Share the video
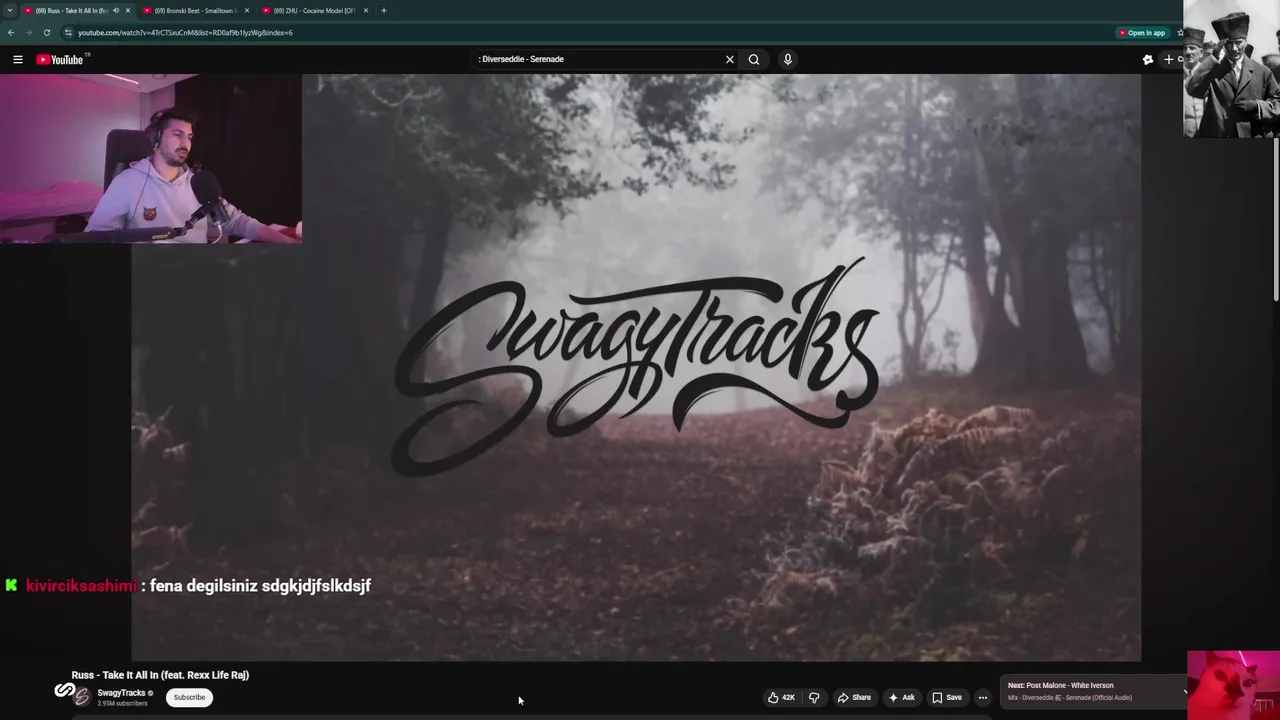Screen dimensions: 1280x720 (854, 698)
